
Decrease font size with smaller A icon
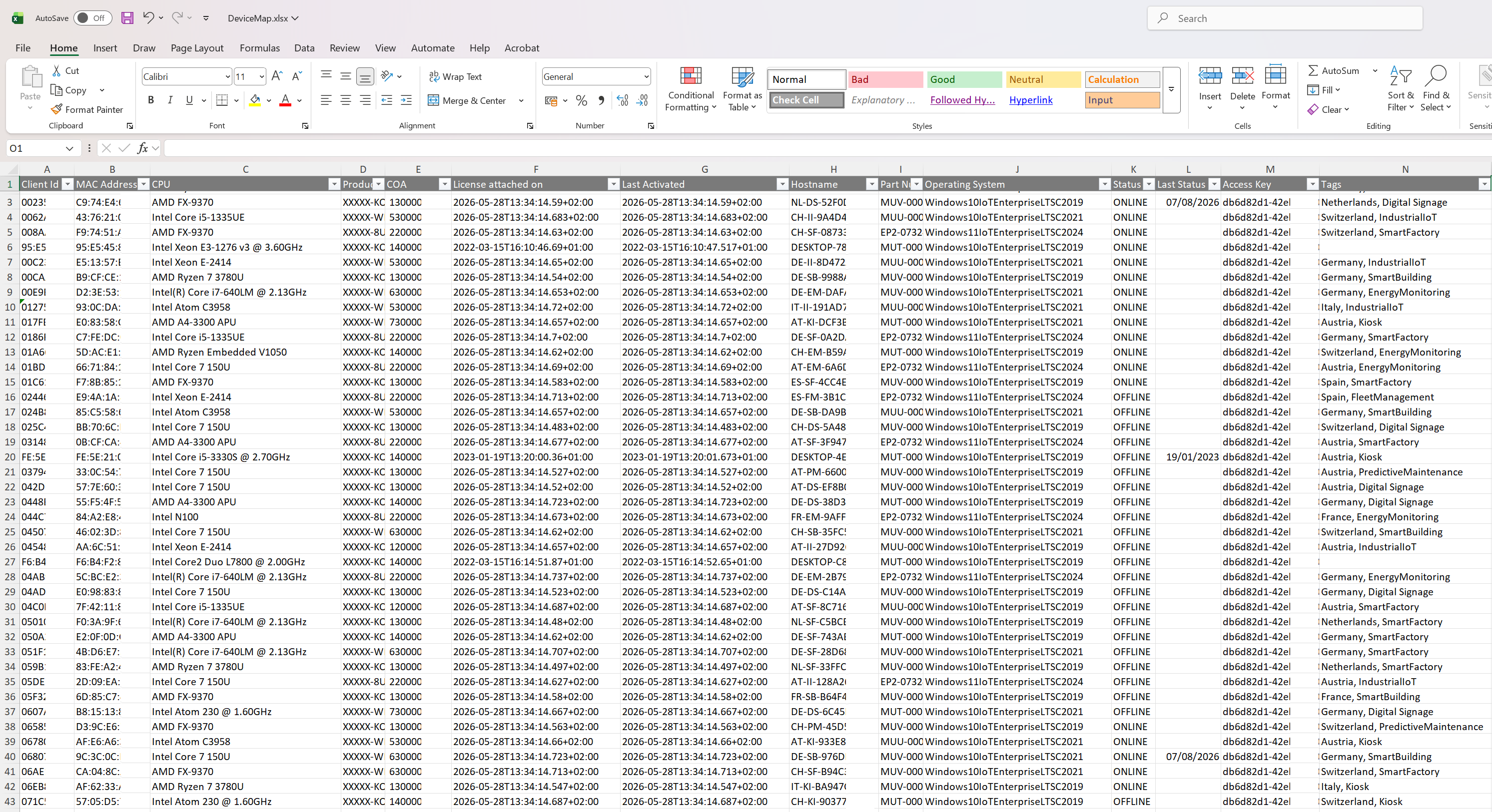296,76
